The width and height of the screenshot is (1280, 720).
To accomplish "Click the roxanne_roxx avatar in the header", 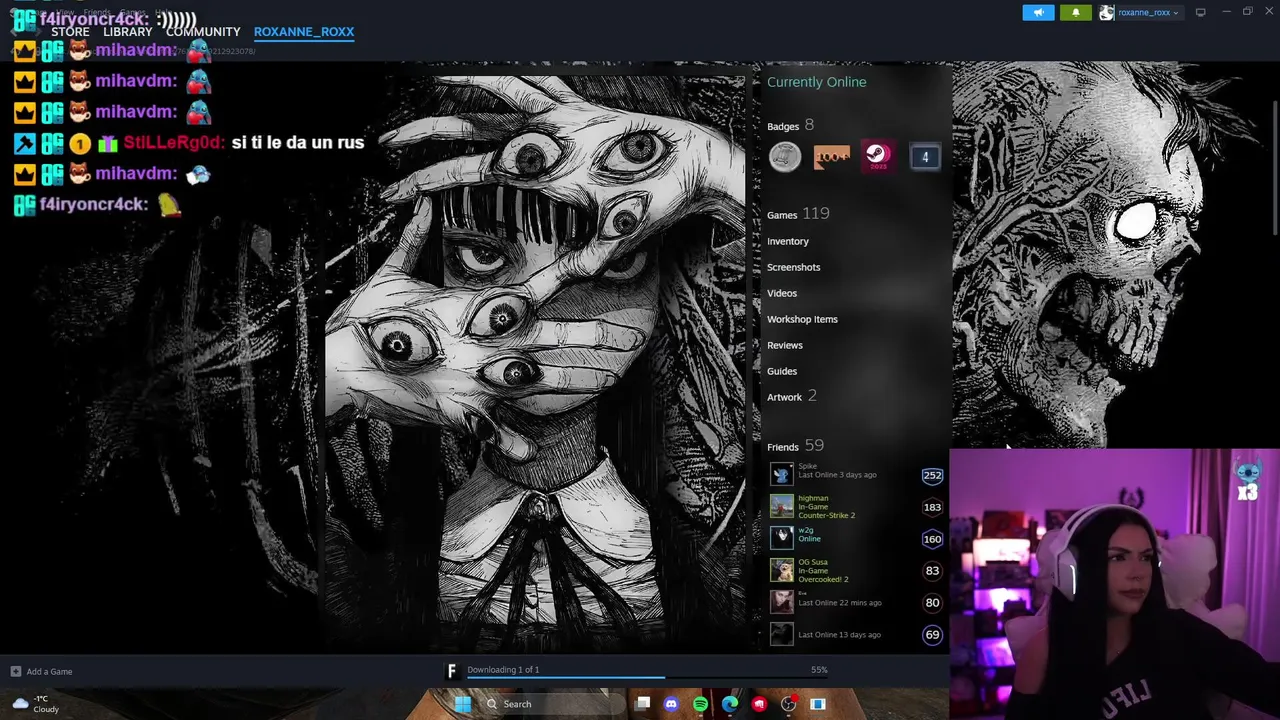I will click(x=1107, y=13).
